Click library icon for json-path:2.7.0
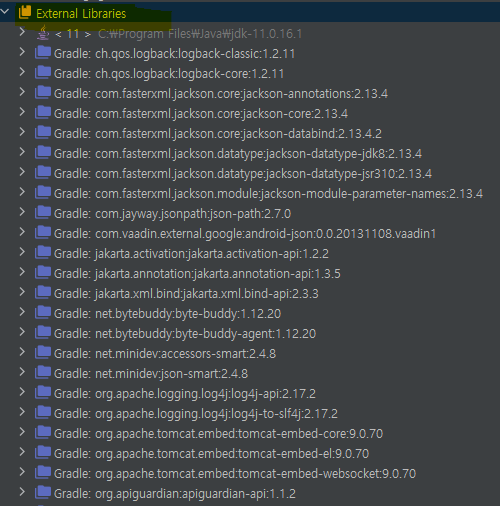 [43, 212]
